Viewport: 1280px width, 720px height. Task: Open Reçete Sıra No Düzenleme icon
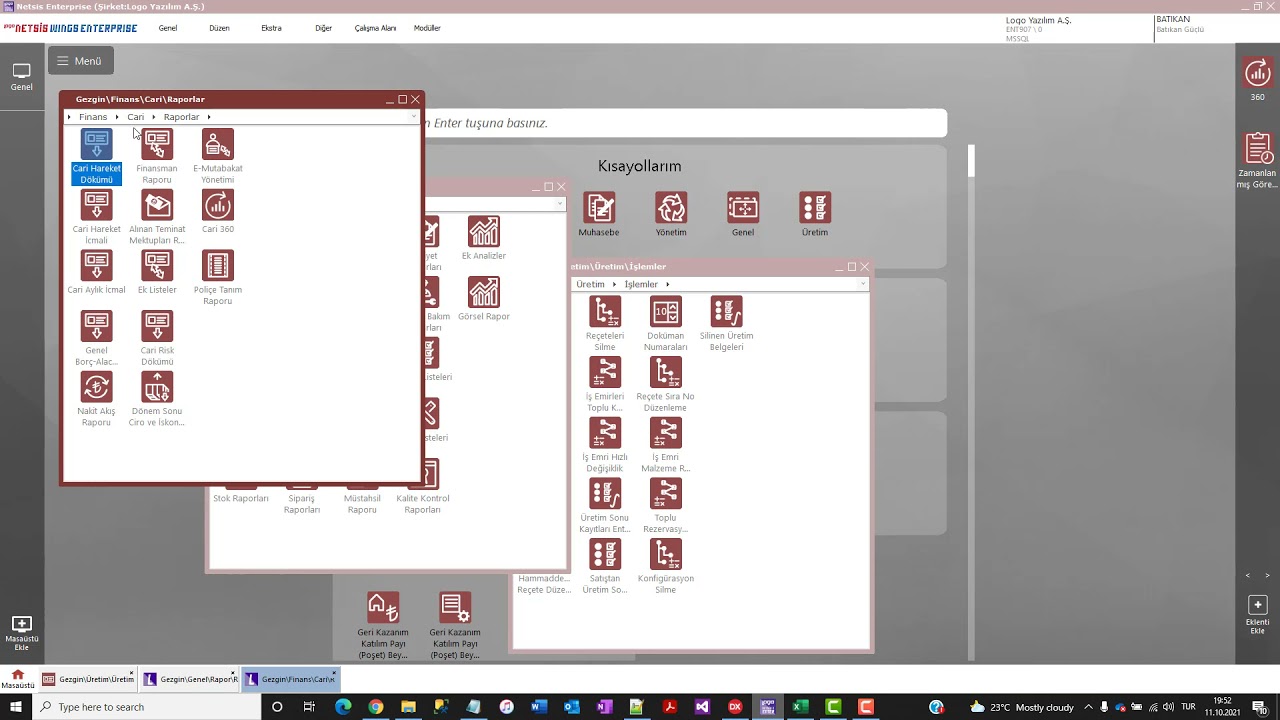point(666,372)
